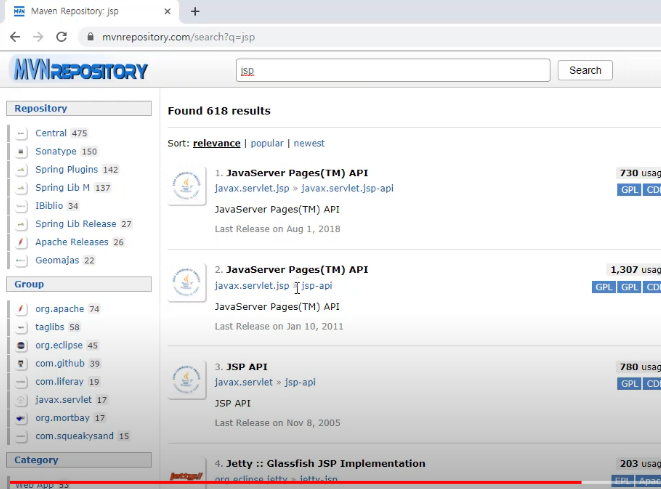Filter by IBiblio link
The height and width of the screenshot is (489, 661).
click(49, 206)
